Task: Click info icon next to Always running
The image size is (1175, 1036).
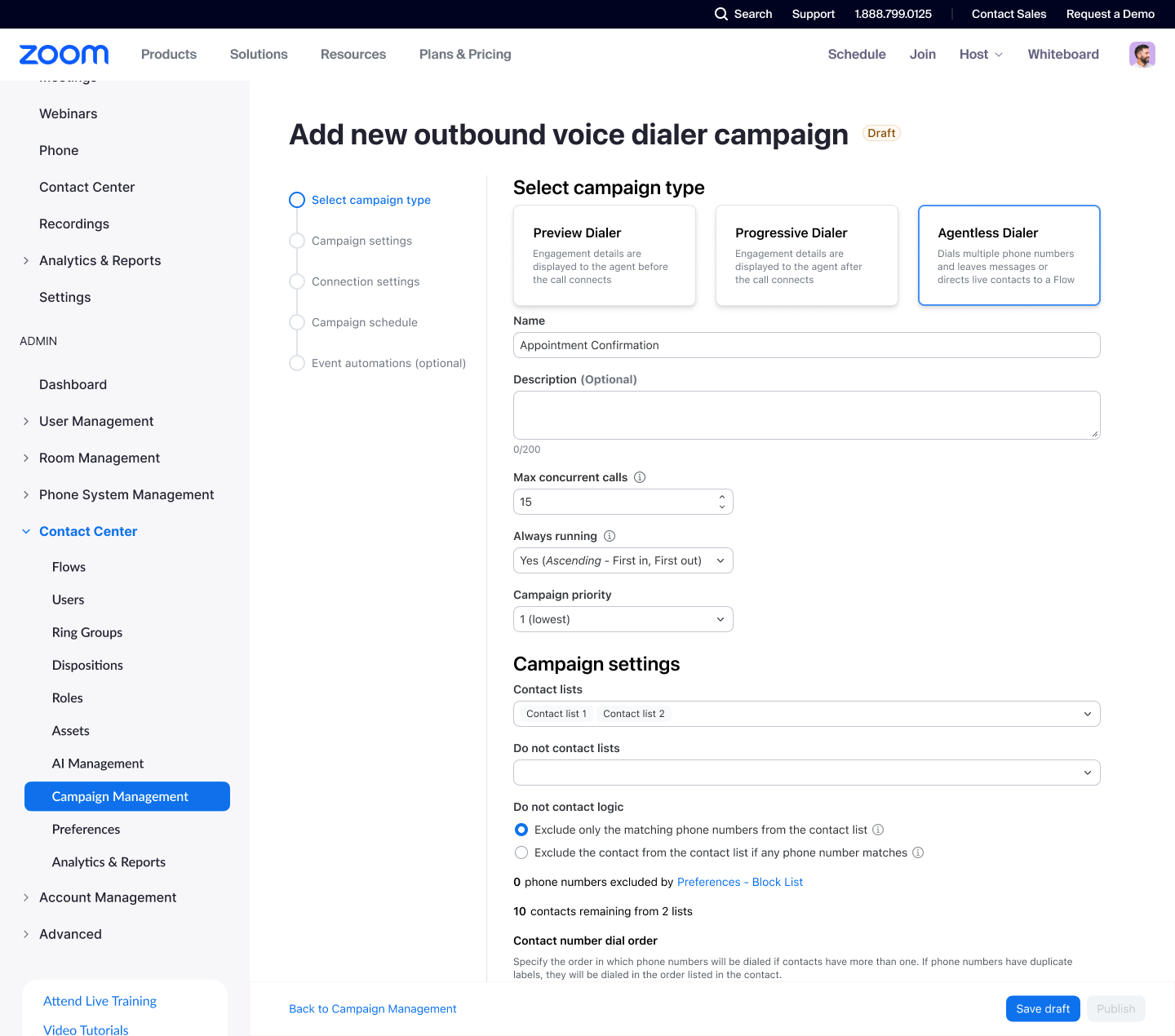Action: pos(610,536)
